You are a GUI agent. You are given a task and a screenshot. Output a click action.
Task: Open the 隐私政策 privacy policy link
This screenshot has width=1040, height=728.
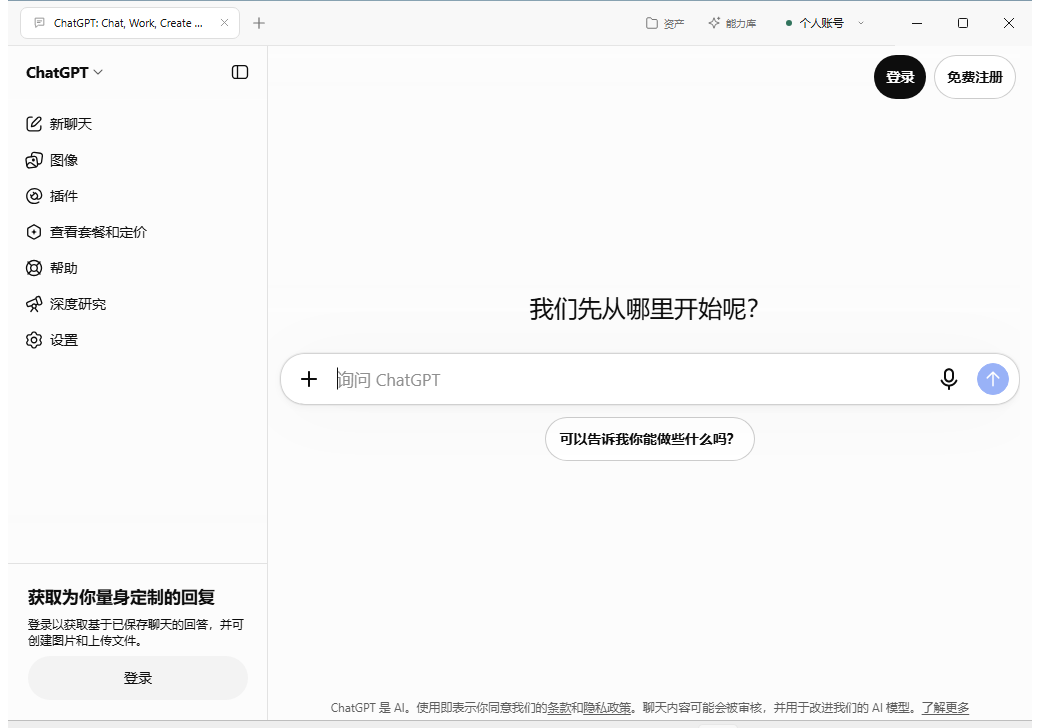(607, 707)
